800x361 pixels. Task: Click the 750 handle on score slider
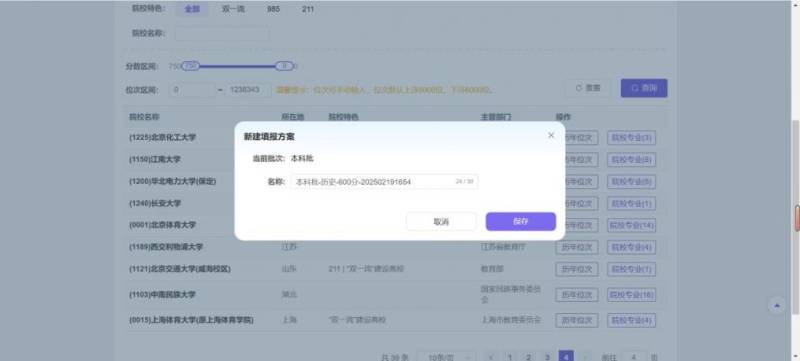click(190, 66)
